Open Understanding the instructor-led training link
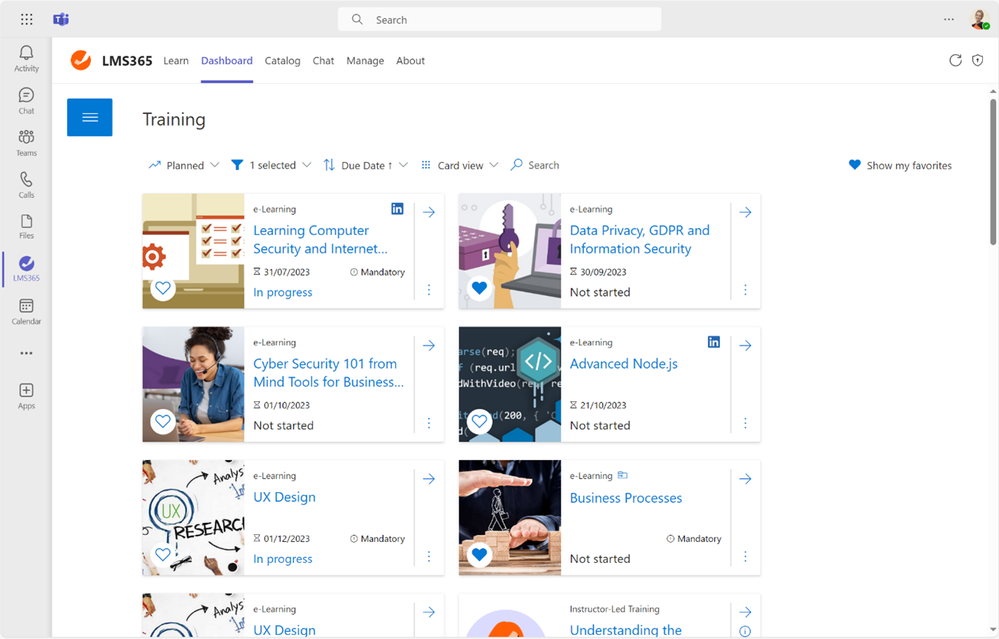Viewport: 999px width, 639px height. pyautogui.click(x=626, y=630)
